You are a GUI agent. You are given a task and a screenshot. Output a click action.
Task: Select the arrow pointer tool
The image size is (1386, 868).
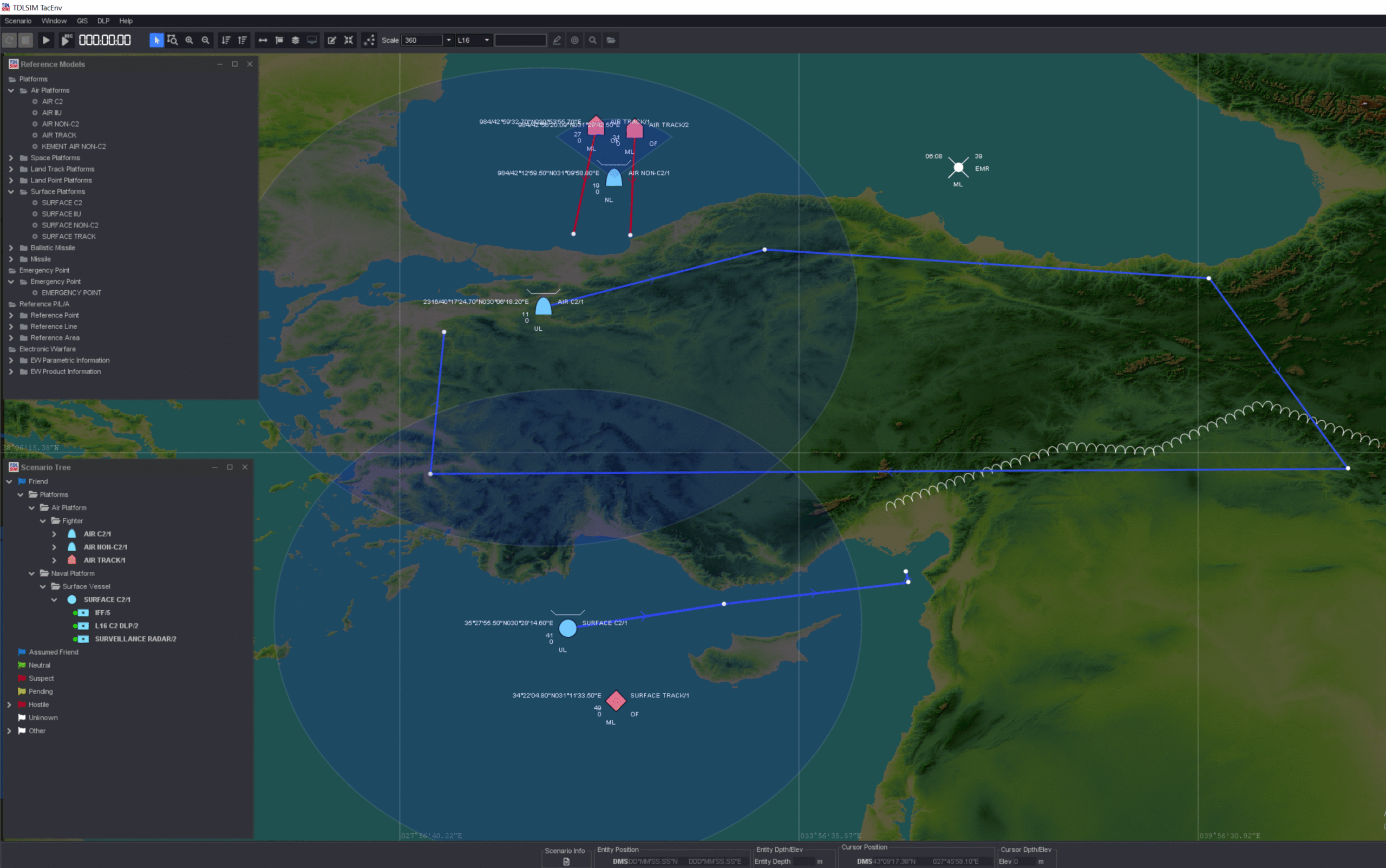(156, 40)
